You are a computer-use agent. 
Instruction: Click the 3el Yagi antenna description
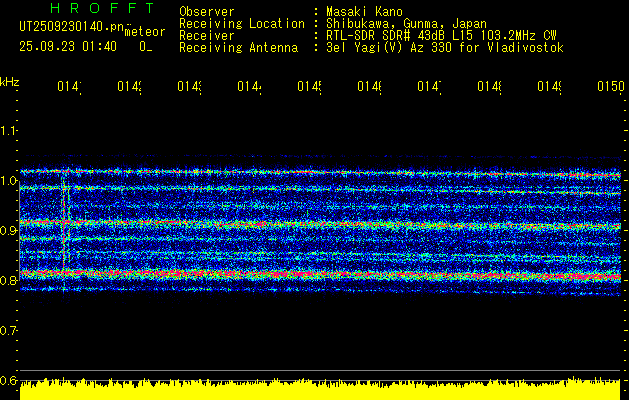444,48
